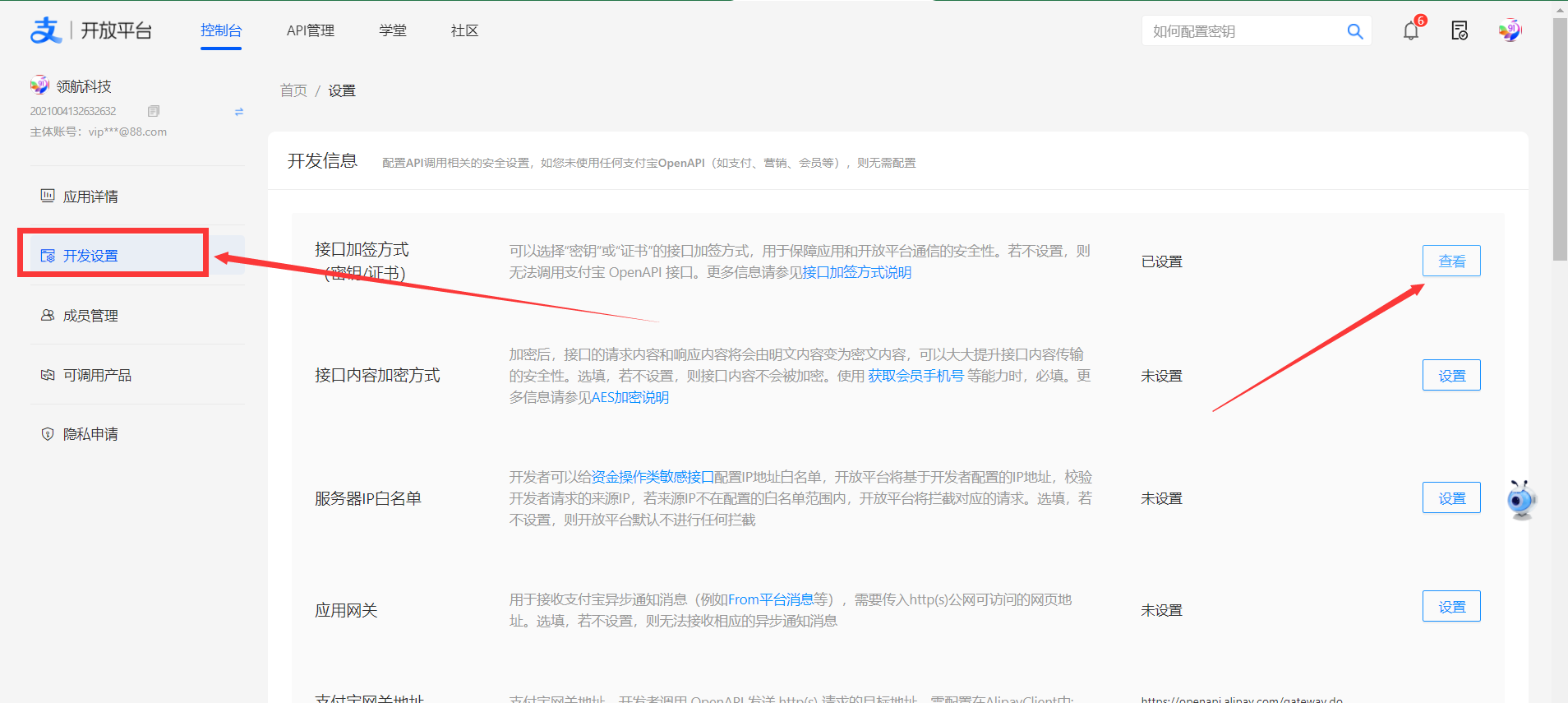The height and width of the screenshot is (703, 1568).
Task: Go to 首页 breadcrumb
Action: (293, 90)
